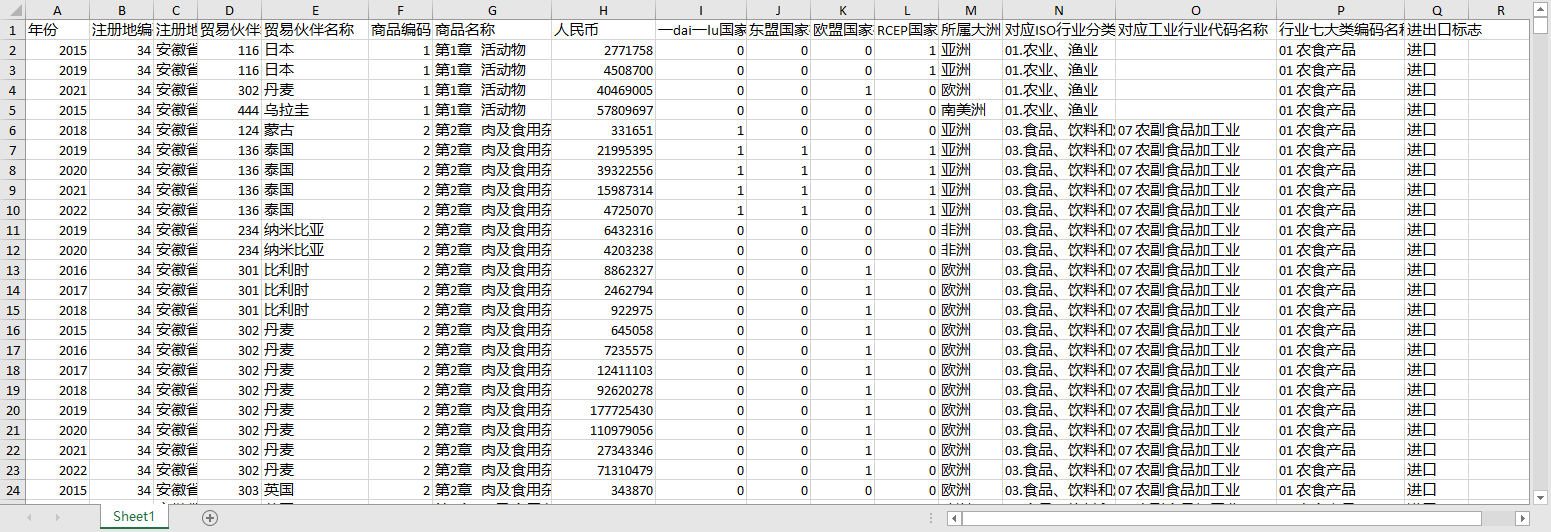Select row 1 header
1551x532 pixels.
coord(12,30)
